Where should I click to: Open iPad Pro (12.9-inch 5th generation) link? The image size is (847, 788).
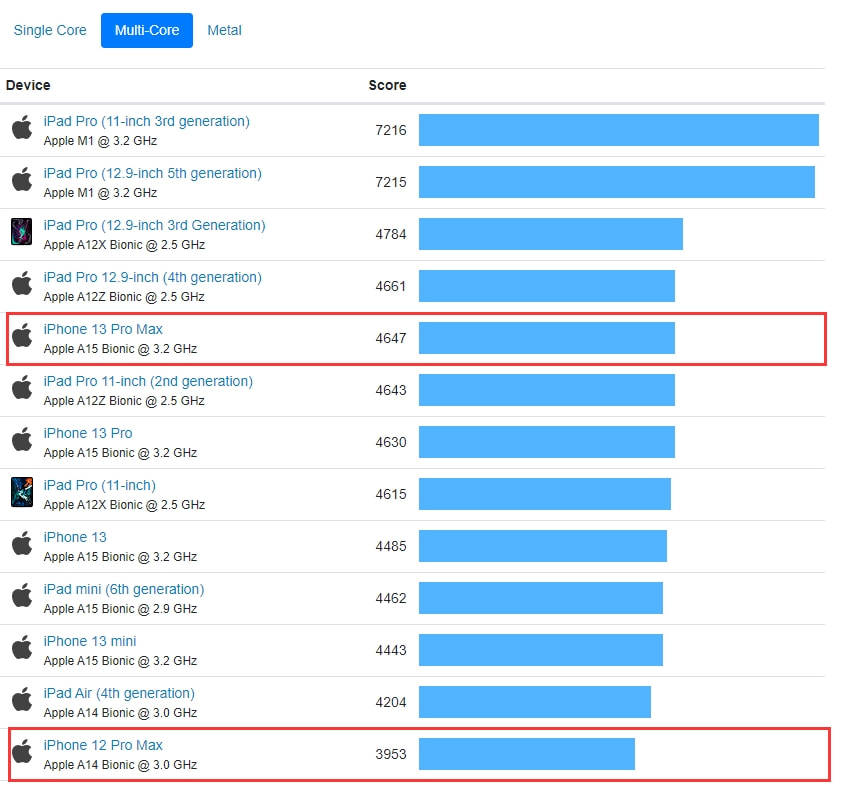152,173
